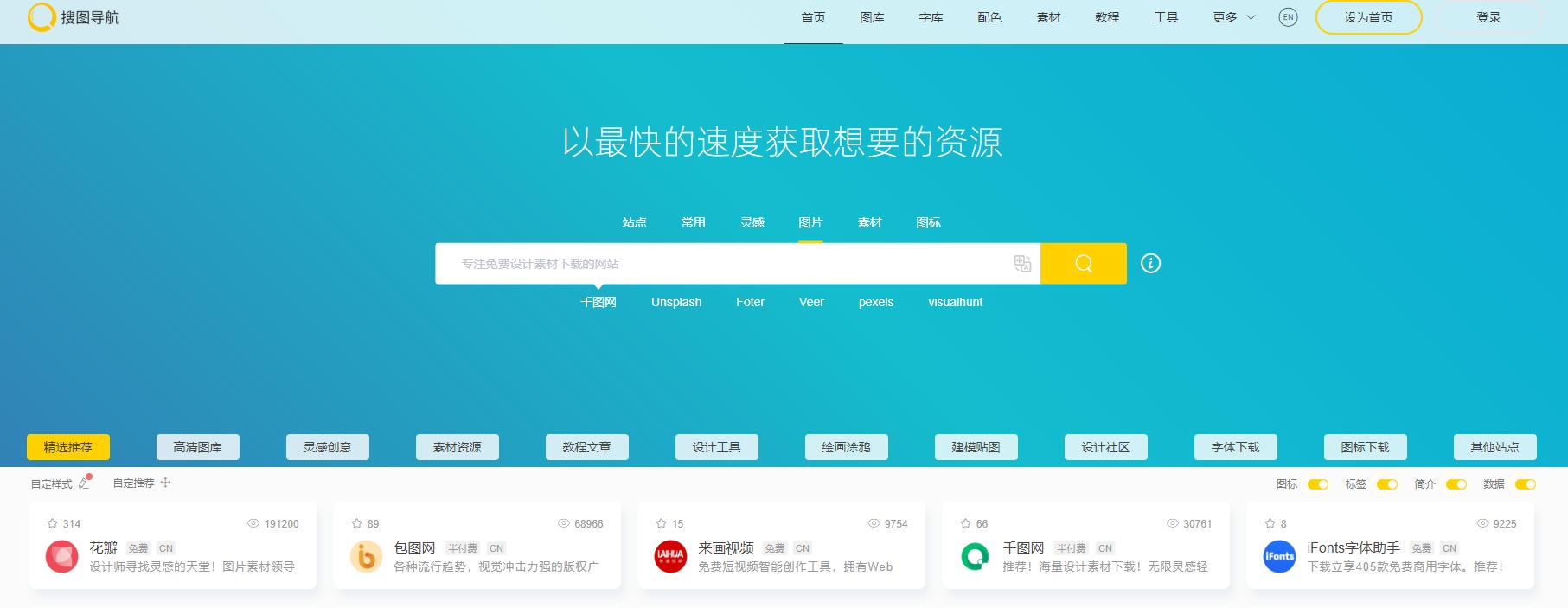
Task: Click the view count eye on iFonts
Action: coord(1482,523)
